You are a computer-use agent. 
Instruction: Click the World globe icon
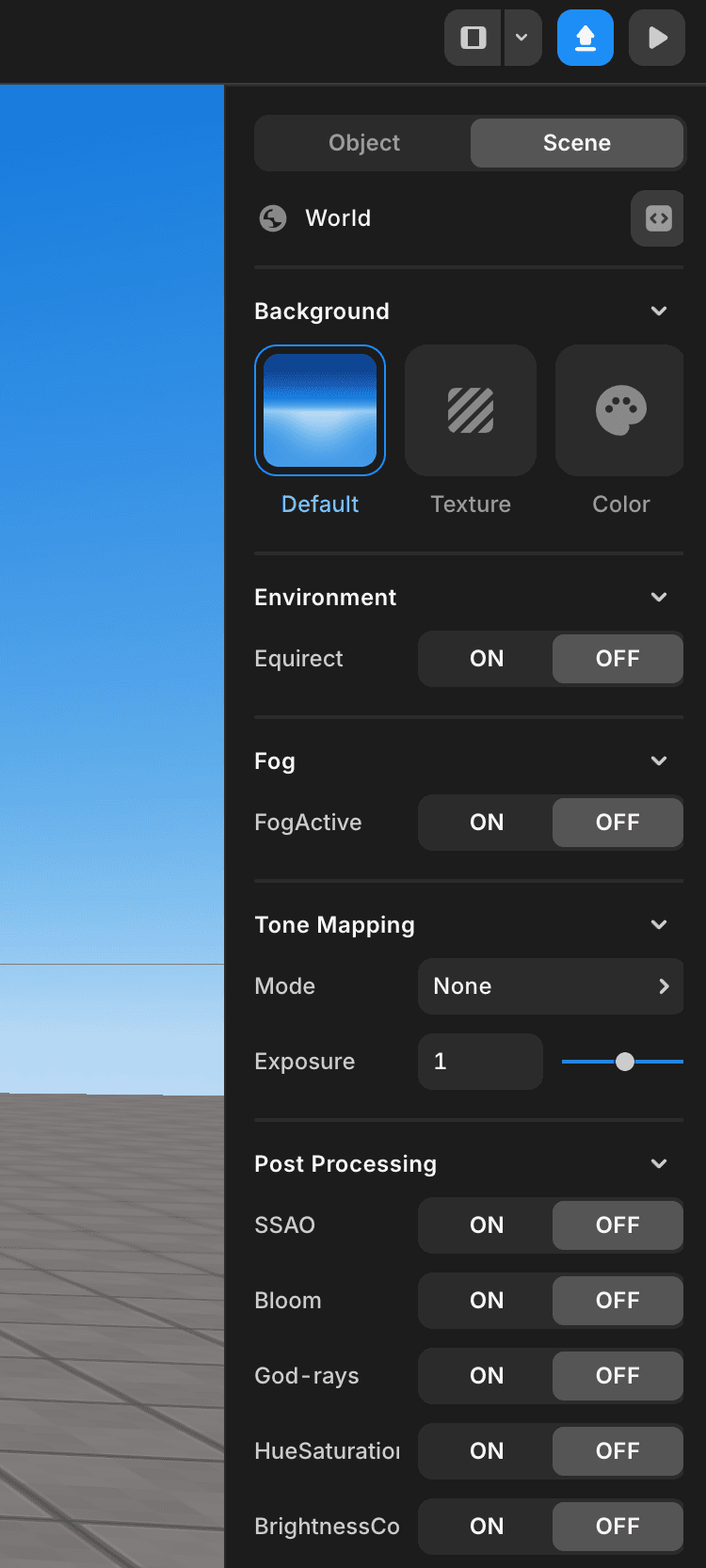273,218
